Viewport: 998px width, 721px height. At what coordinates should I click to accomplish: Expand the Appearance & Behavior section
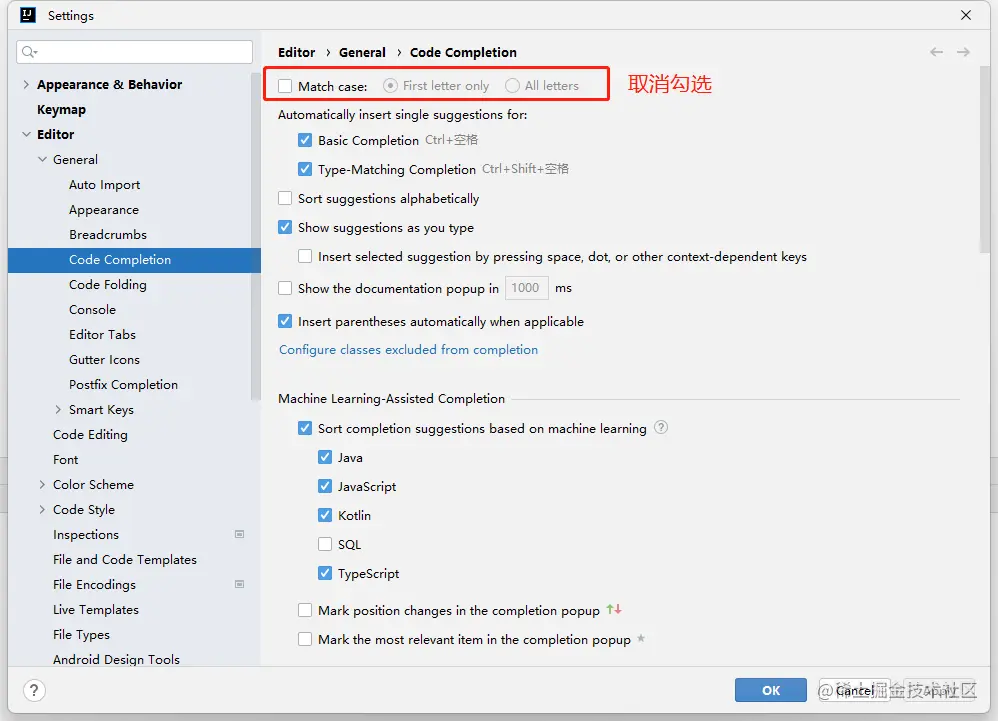26,85
